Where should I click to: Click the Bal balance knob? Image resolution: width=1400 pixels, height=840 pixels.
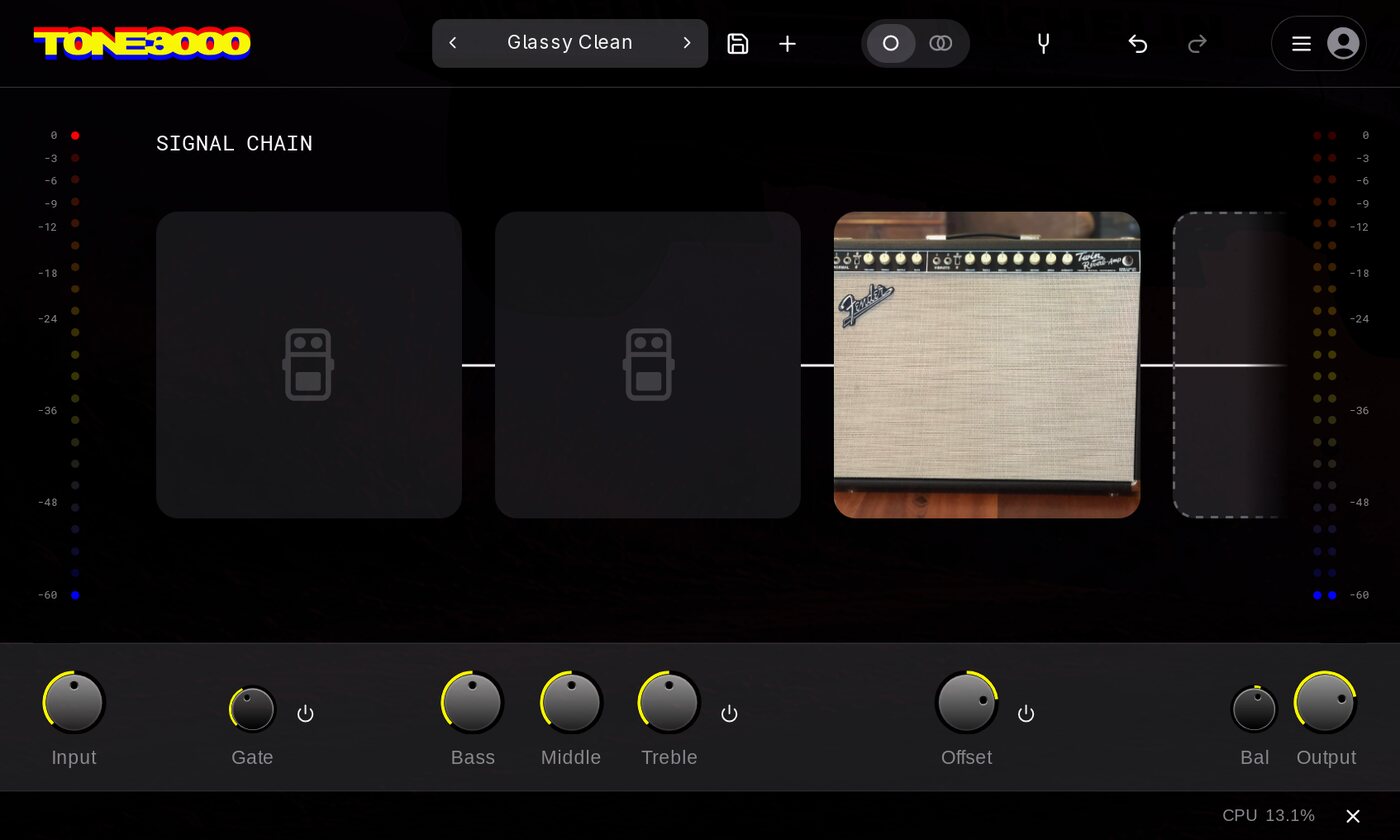1254,709
